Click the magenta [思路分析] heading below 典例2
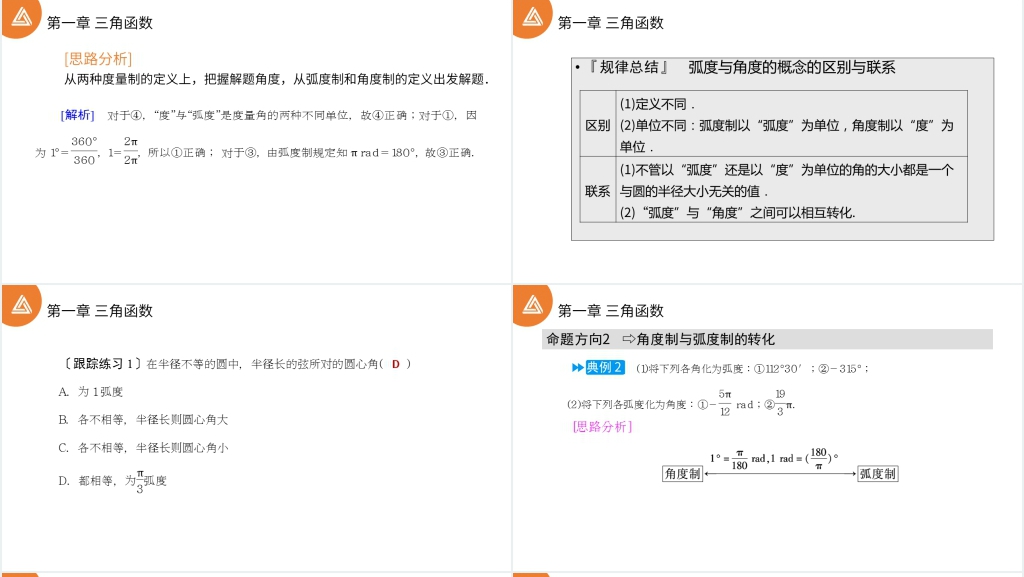Viewport: 1024px width, 577px height. (602, 426)
